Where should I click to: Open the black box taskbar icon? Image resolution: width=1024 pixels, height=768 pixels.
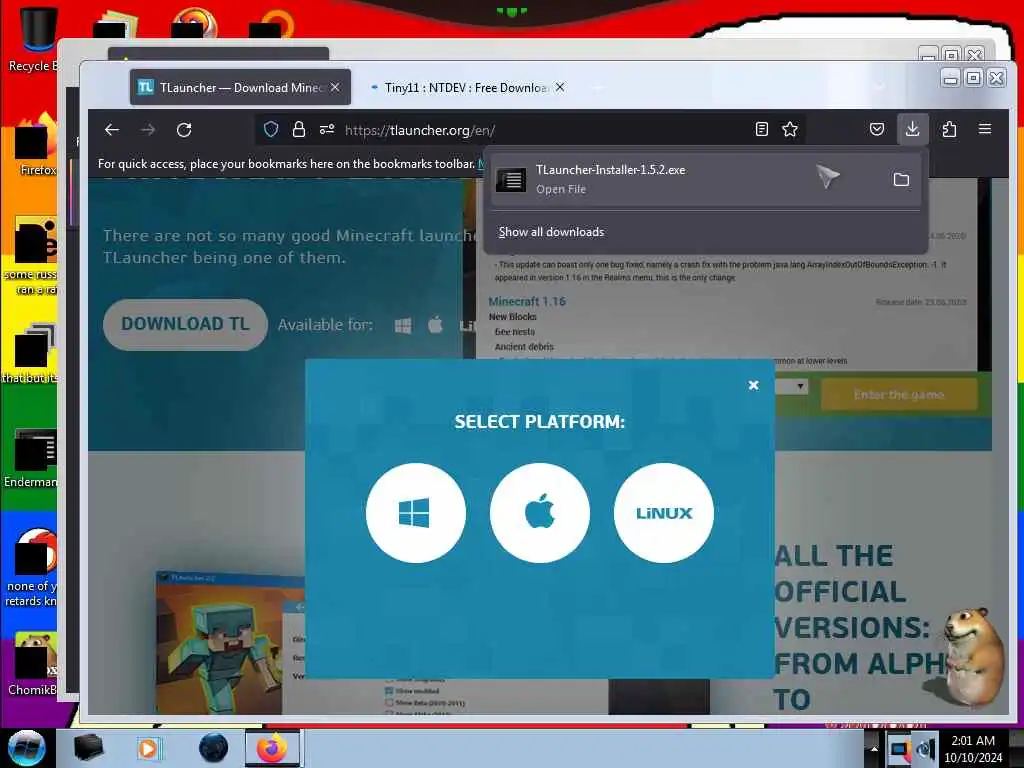click(x=88, y=748)
